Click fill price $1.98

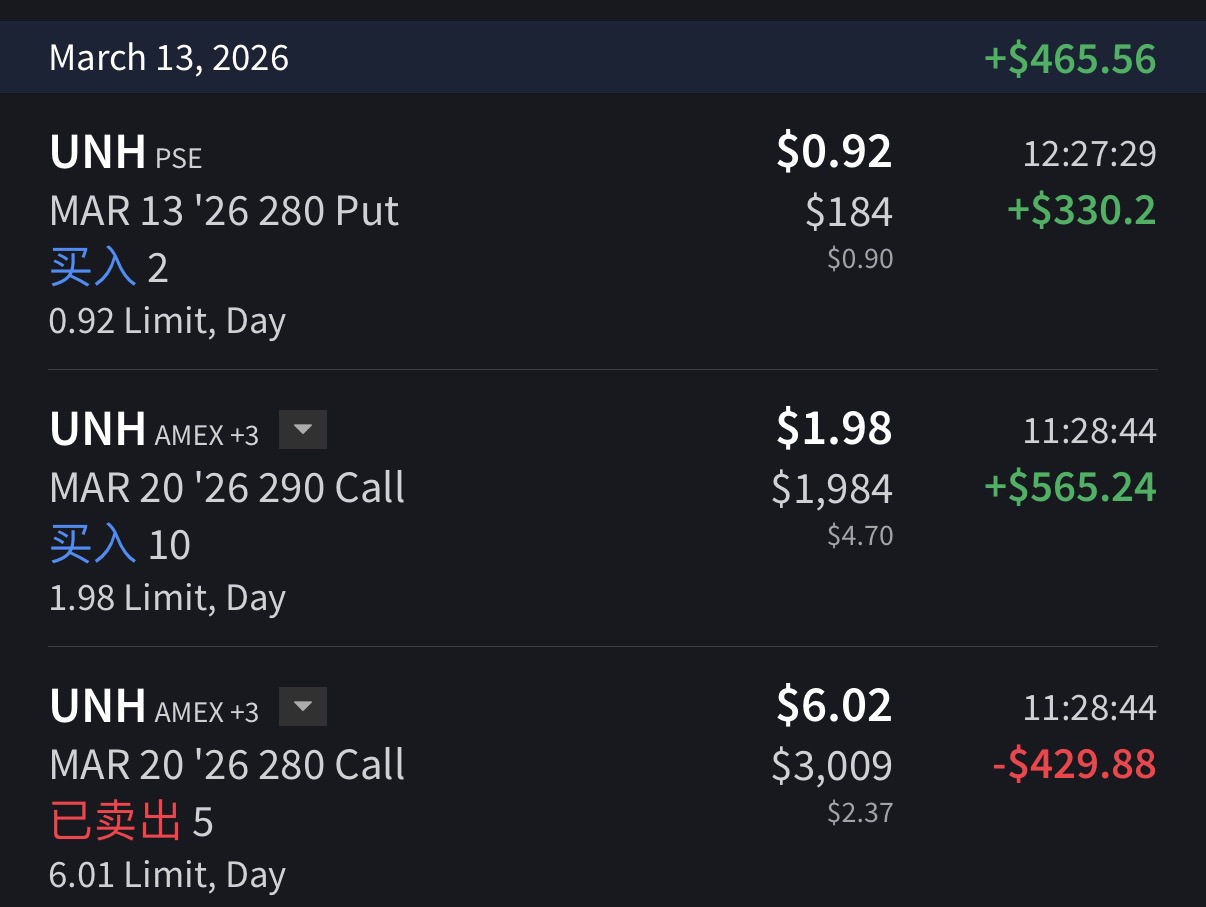point(833,429)
